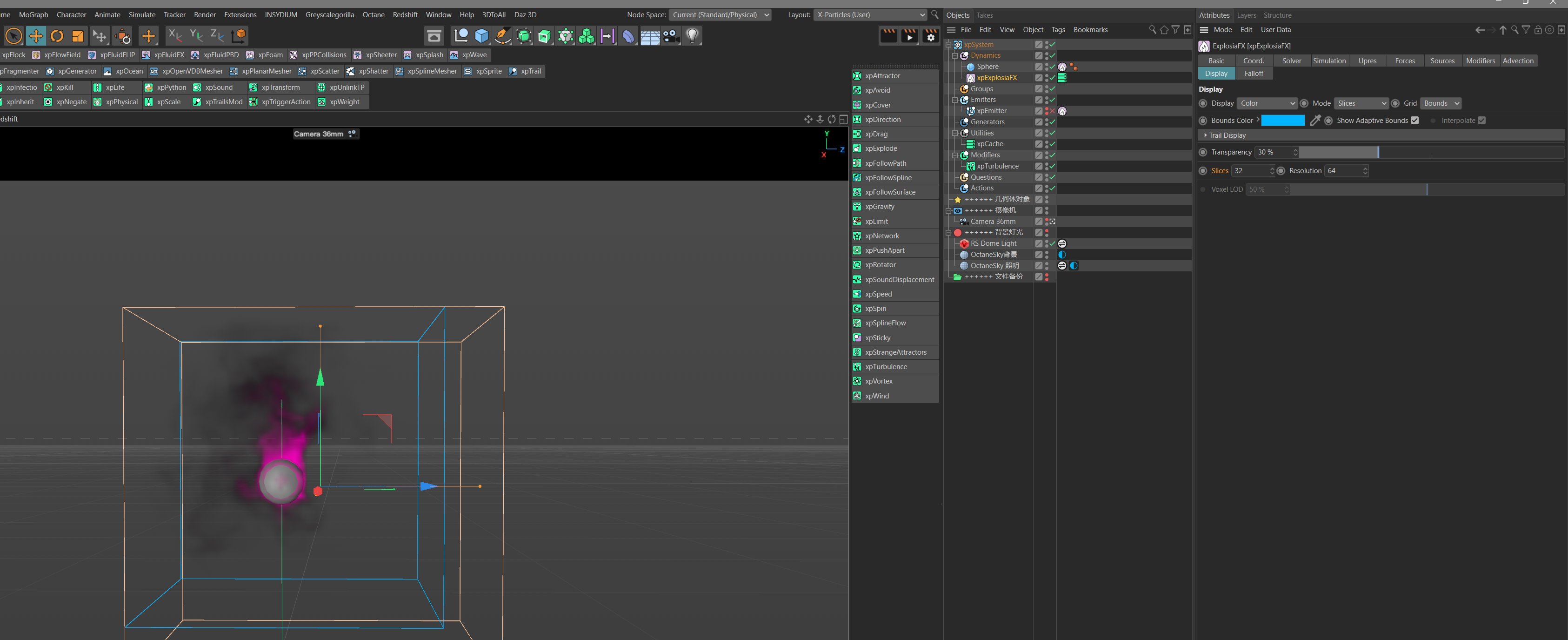Collapse the Emitters group in Object Manager
Image resolution: width=1568 pixels, height=640 pixels.
(955, 100)
